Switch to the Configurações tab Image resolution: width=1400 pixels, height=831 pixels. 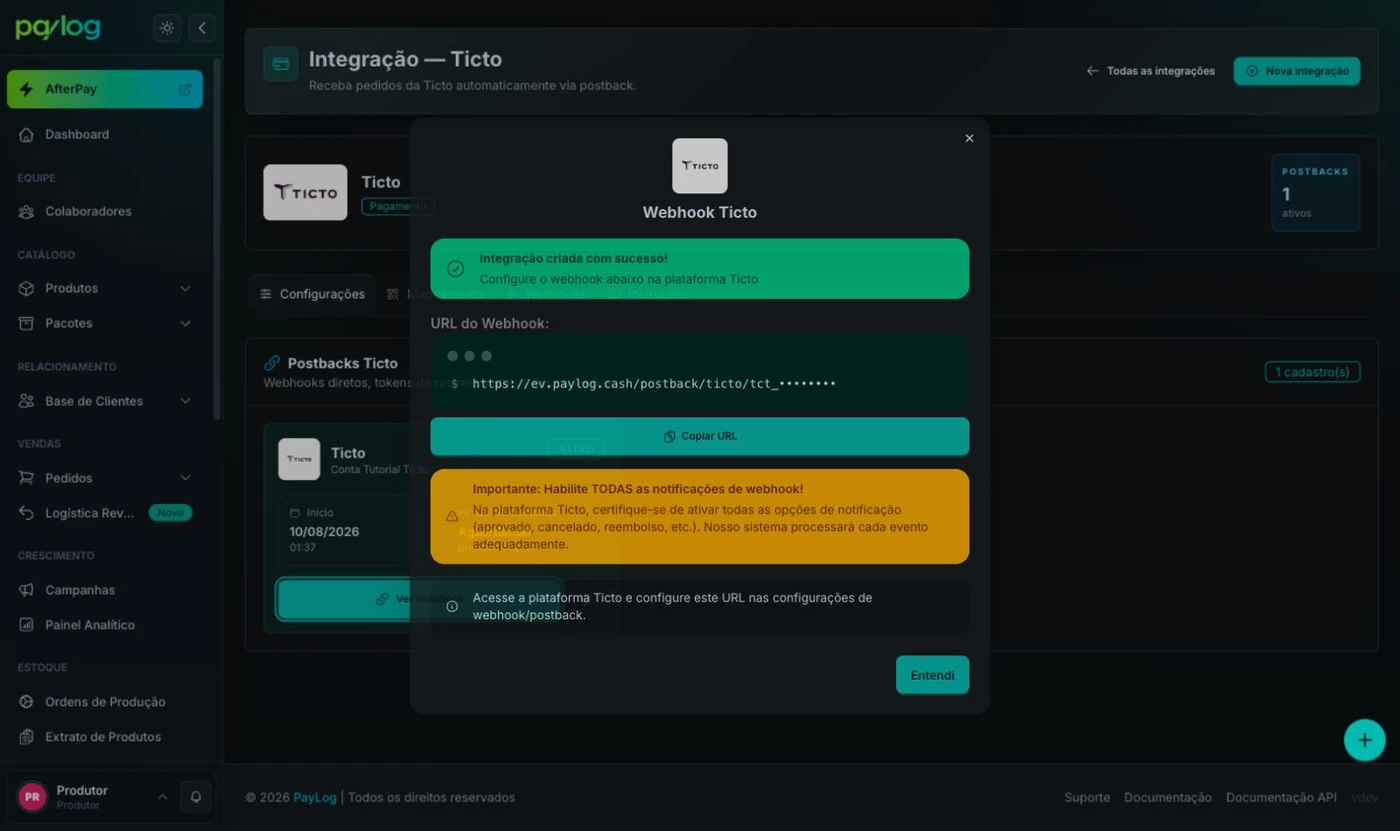coord(312,294)
